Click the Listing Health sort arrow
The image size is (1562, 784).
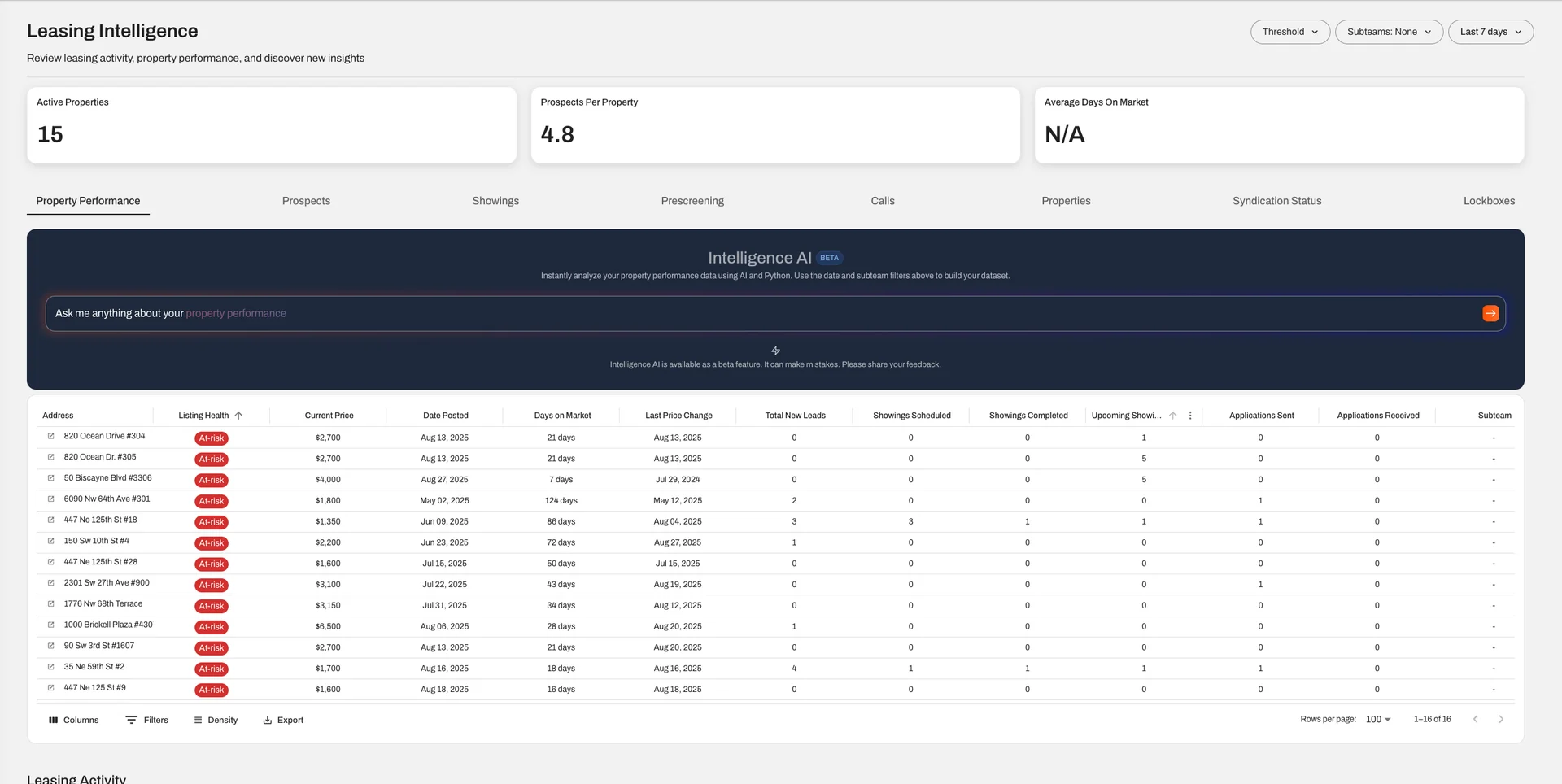tap(238, 416)
